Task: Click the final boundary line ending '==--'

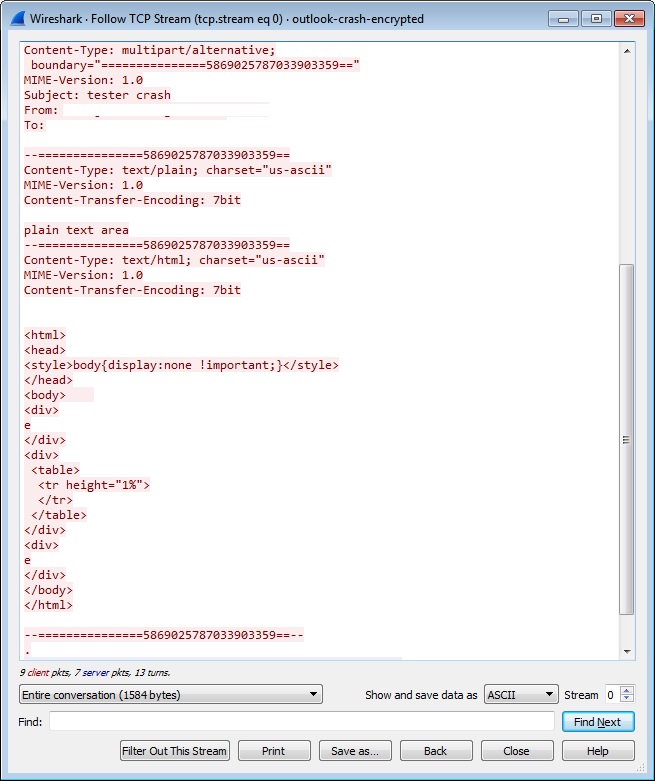Action: click(164, 635)
